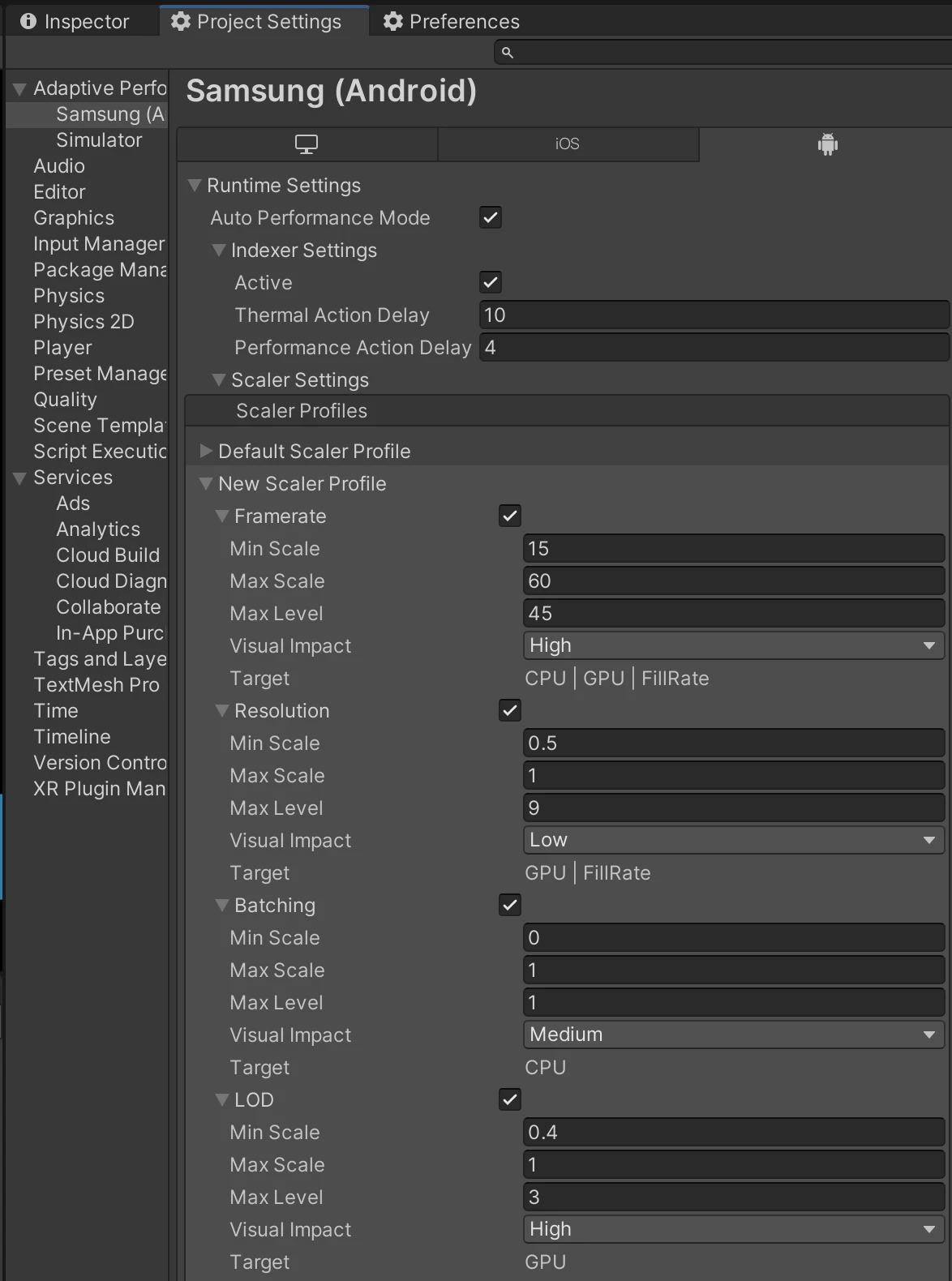Click the search magnifier icon
This screenshot has width=952, height=1281.
(508, 53)
